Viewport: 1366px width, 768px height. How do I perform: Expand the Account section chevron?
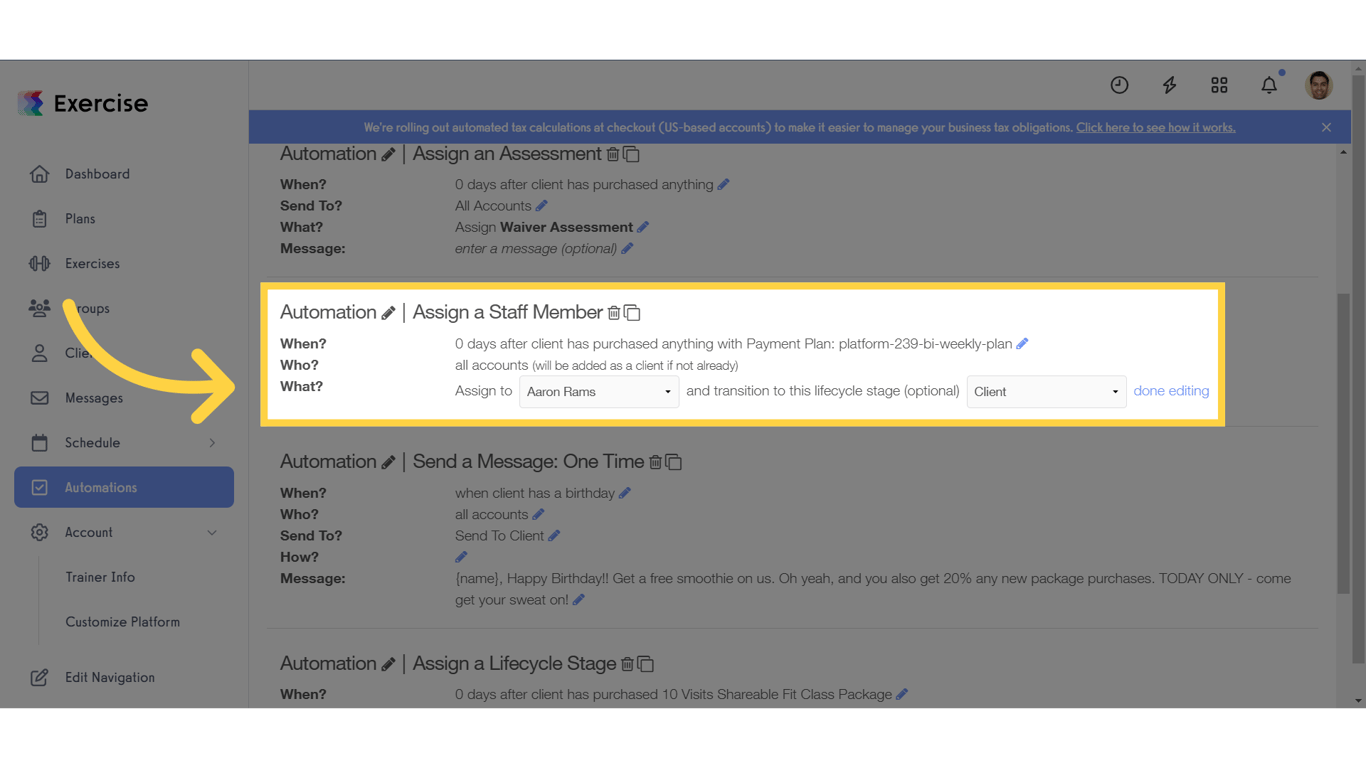(211, 532)
